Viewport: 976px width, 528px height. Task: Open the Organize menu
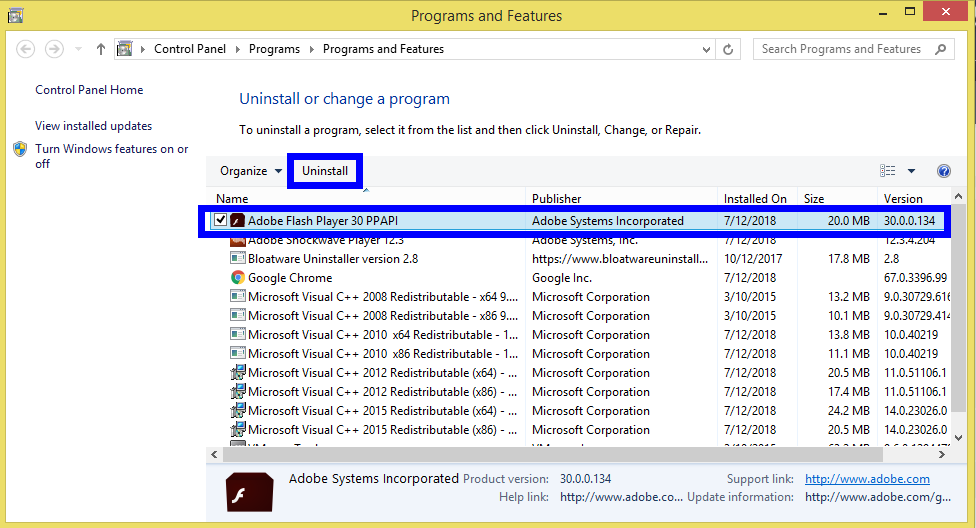(x=251, y=171)
